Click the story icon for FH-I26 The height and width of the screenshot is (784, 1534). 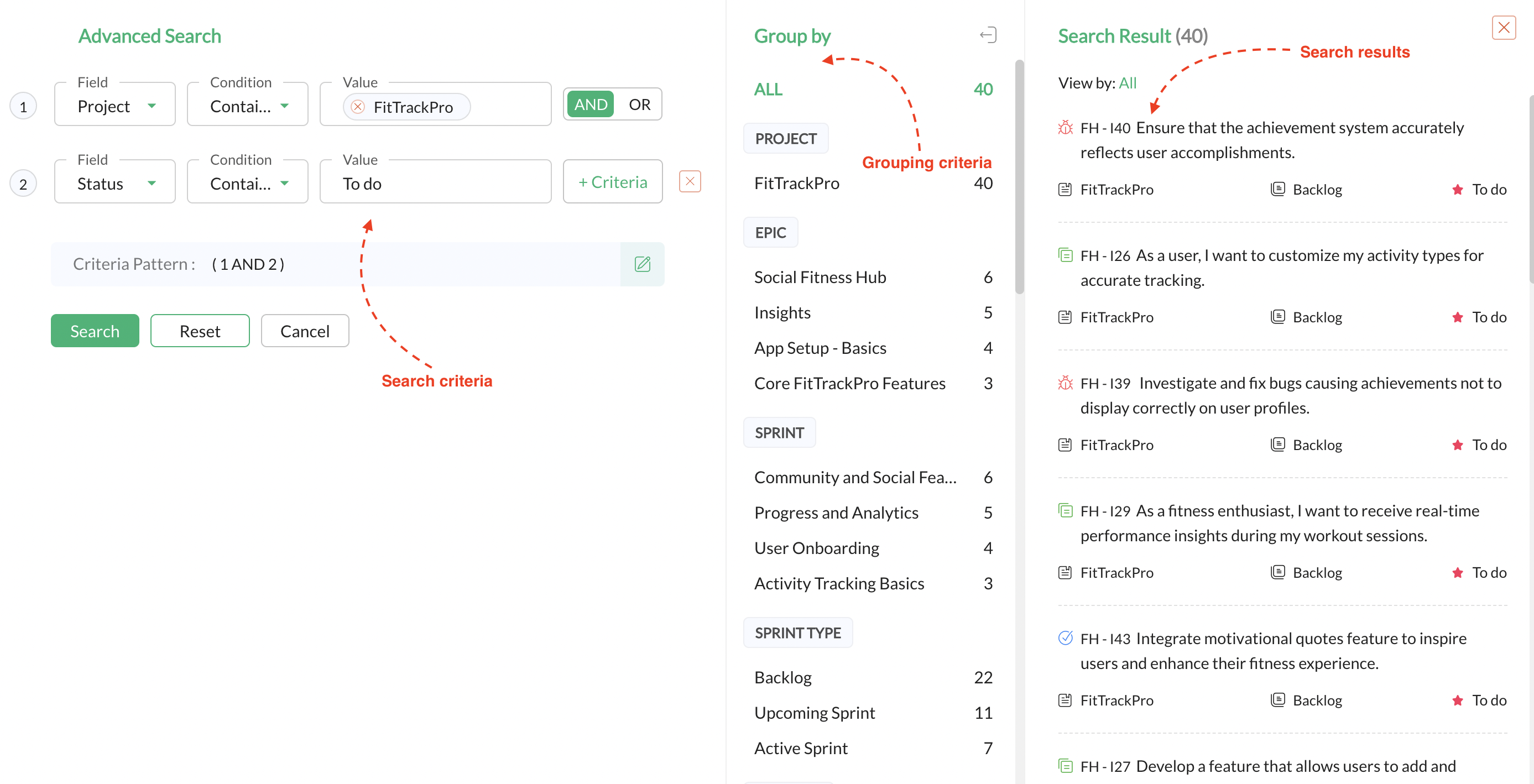point(1065,255)
